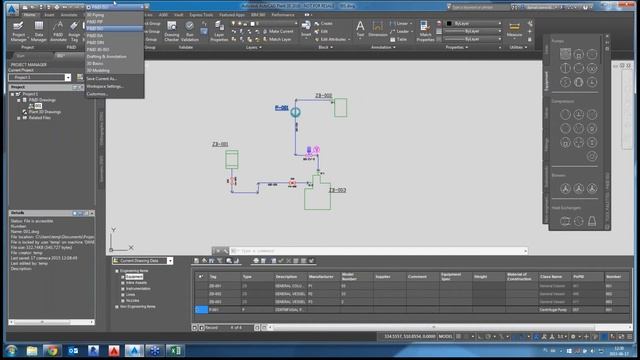Select the Dimension tool

point(378,29)
